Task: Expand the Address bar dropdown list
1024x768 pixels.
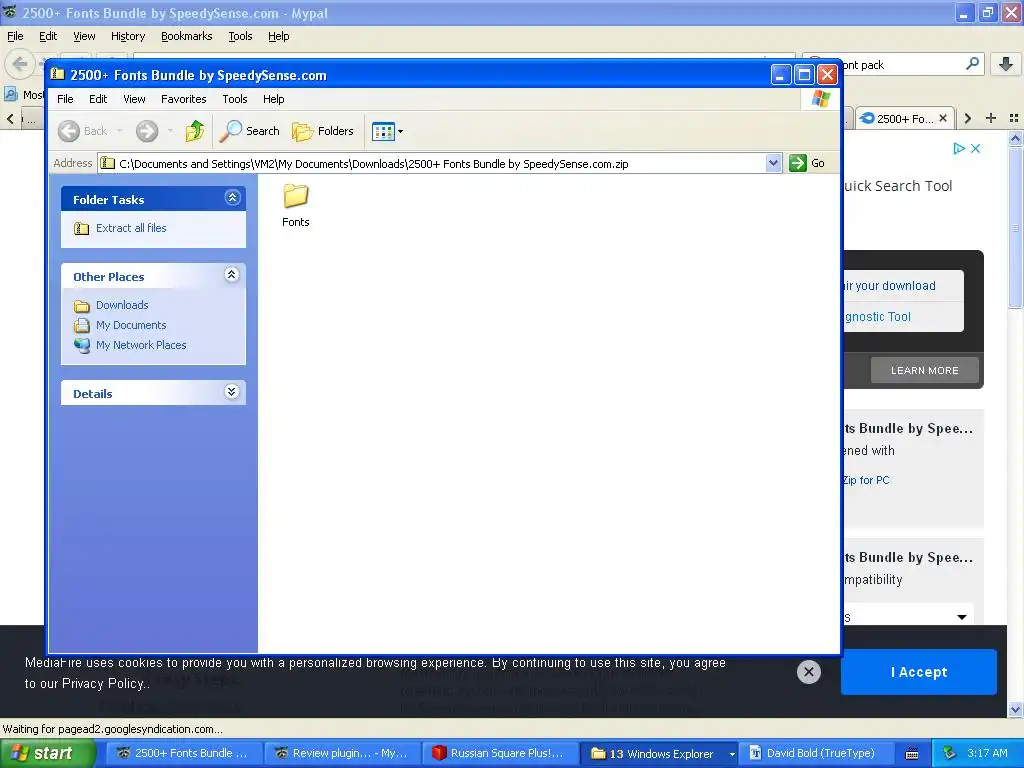Action: point(773,163)
